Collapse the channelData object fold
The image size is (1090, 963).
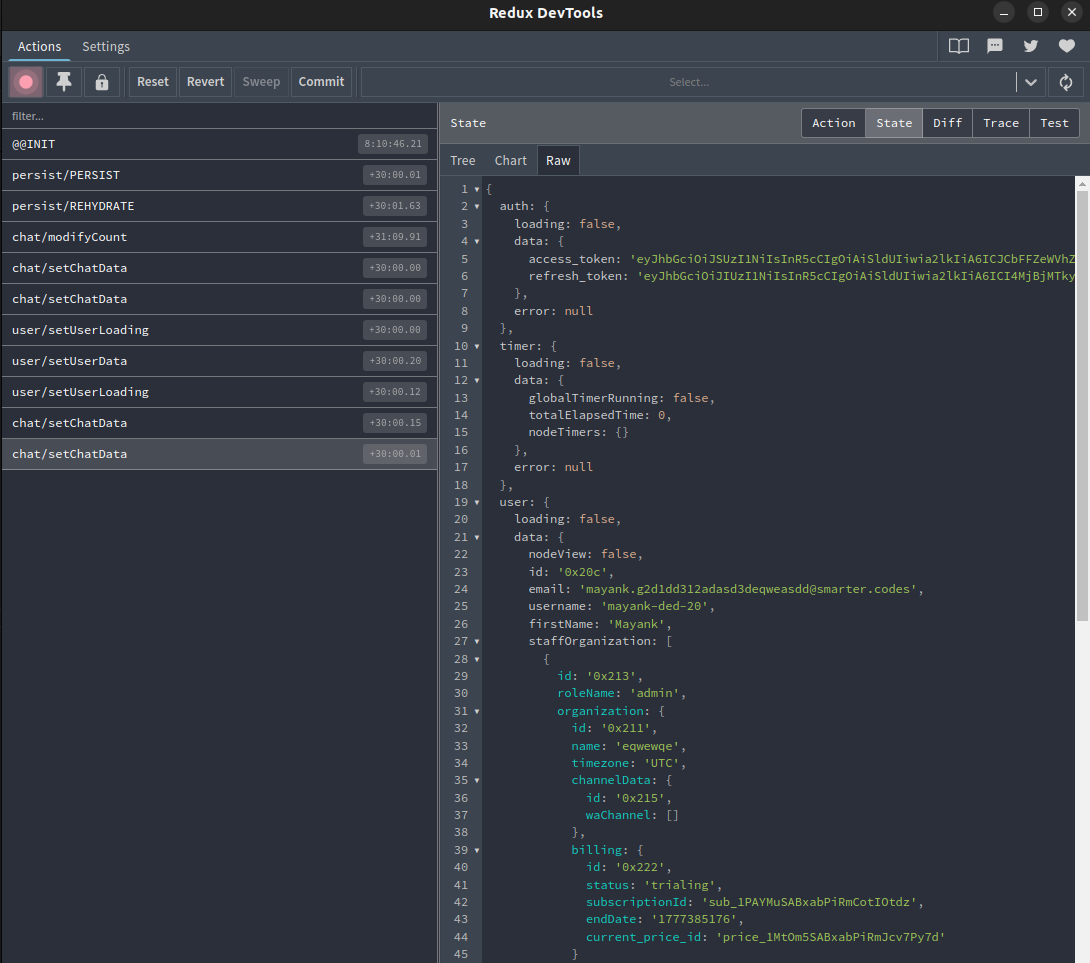477,780
